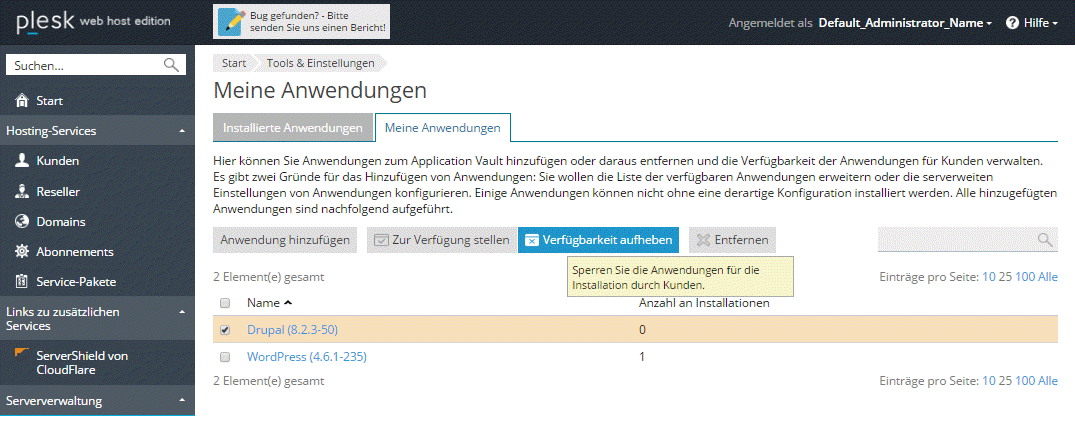This screenshot has width=1075, height=432.
Task: Click the Domains globe icon
Action: pos(22,221)
